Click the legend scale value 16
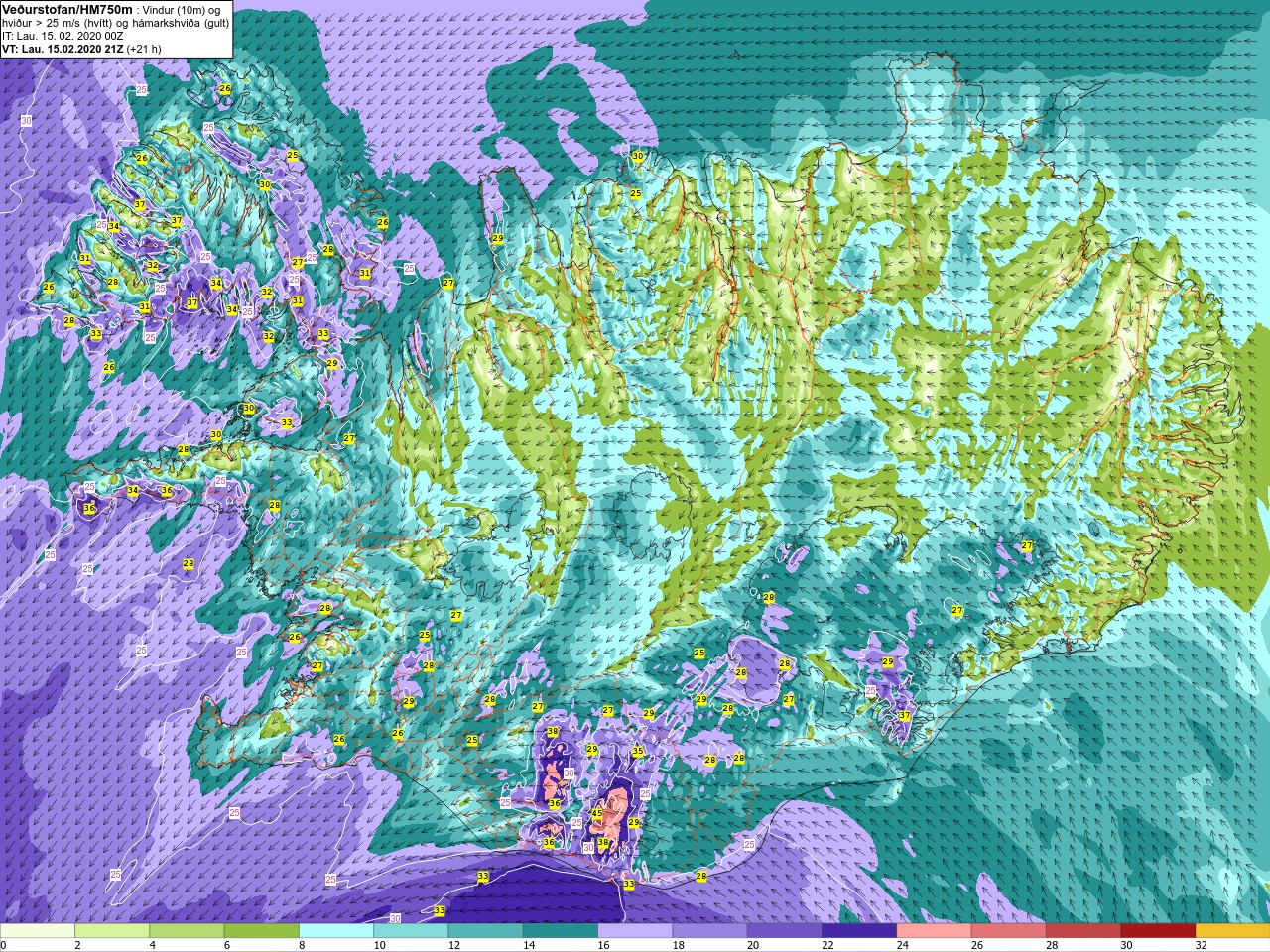The image size is (1270, 952). [604, 945]
